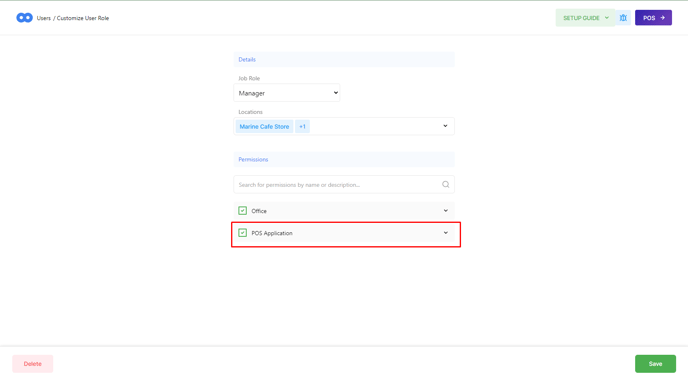Viewport: 688px width, 381px height.
Task: Click the search magnifier icon in permissions
Action: pyautogui.click(x=445, y=185)
